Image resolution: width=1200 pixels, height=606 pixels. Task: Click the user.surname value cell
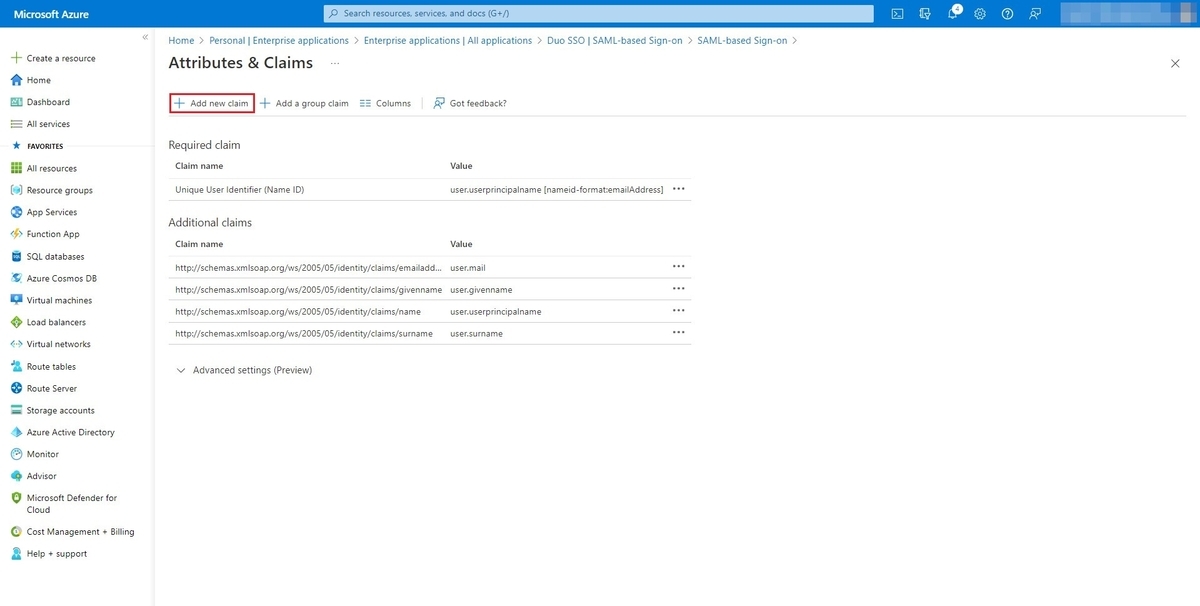[476, 333]
